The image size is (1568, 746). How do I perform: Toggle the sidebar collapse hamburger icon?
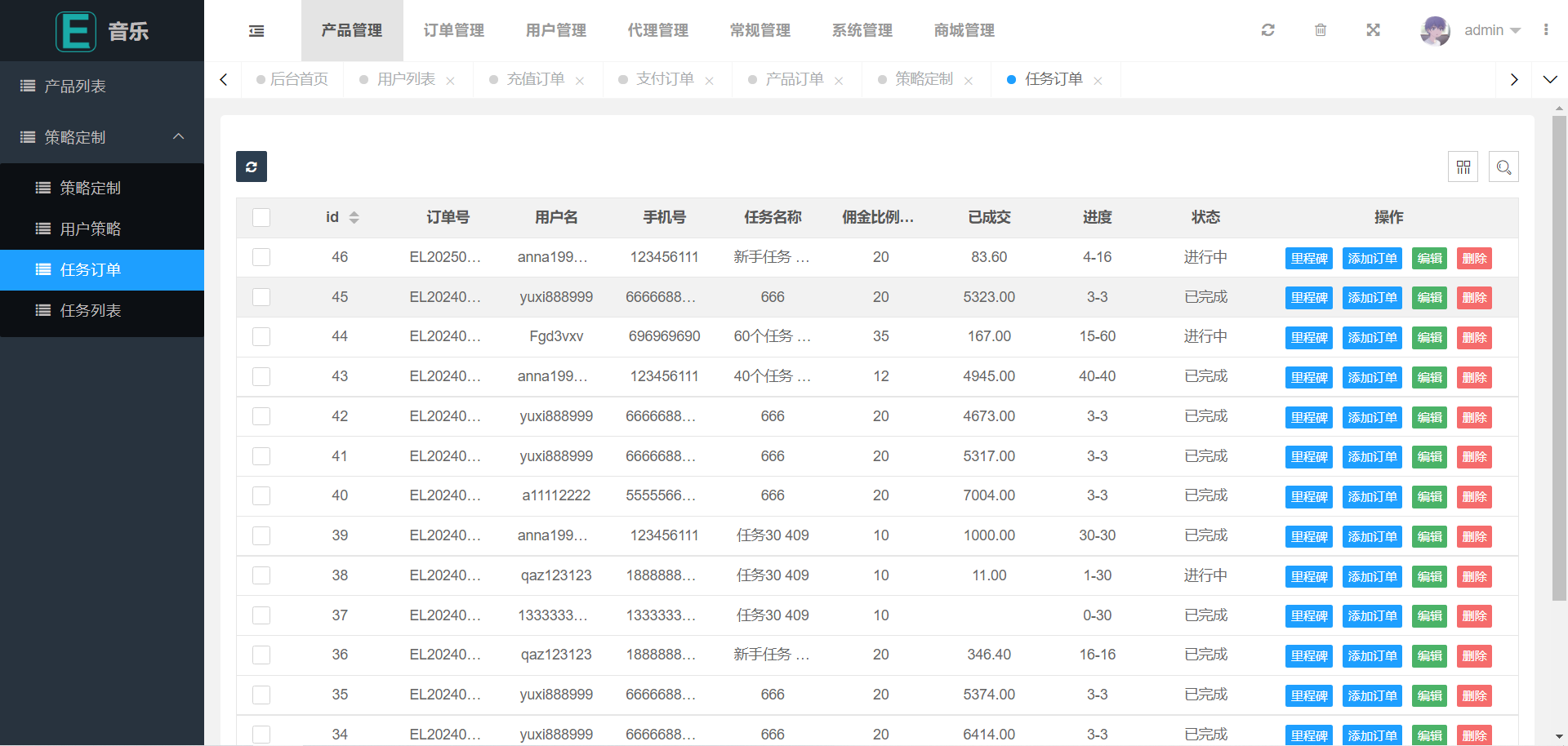256,31
